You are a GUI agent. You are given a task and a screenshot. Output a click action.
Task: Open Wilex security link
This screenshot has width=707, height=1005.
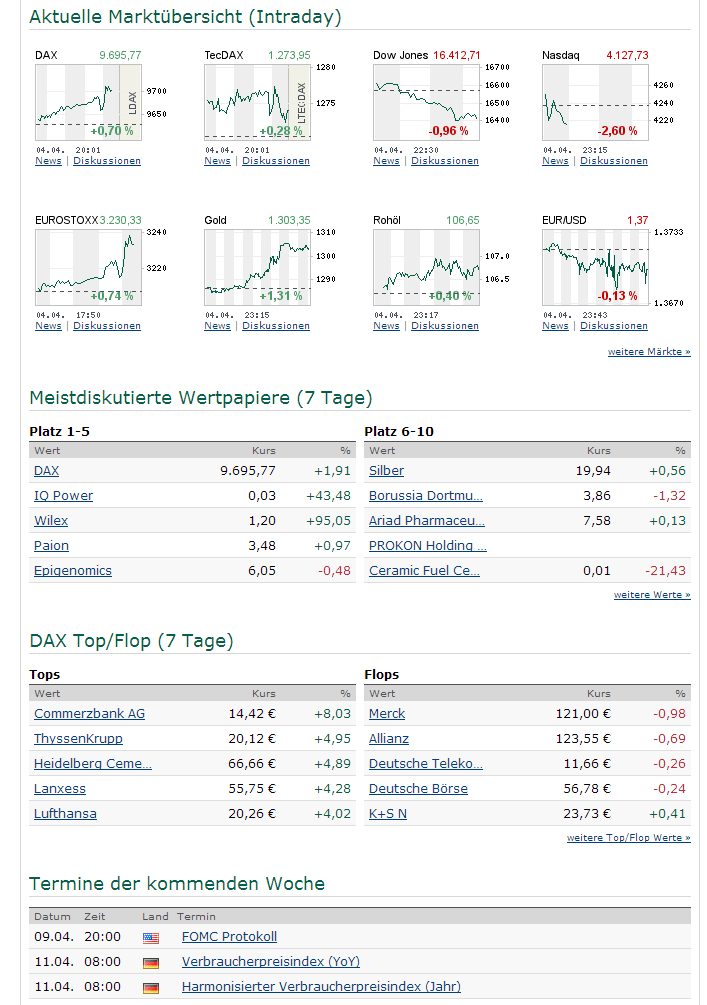click(x=51, y=520)
